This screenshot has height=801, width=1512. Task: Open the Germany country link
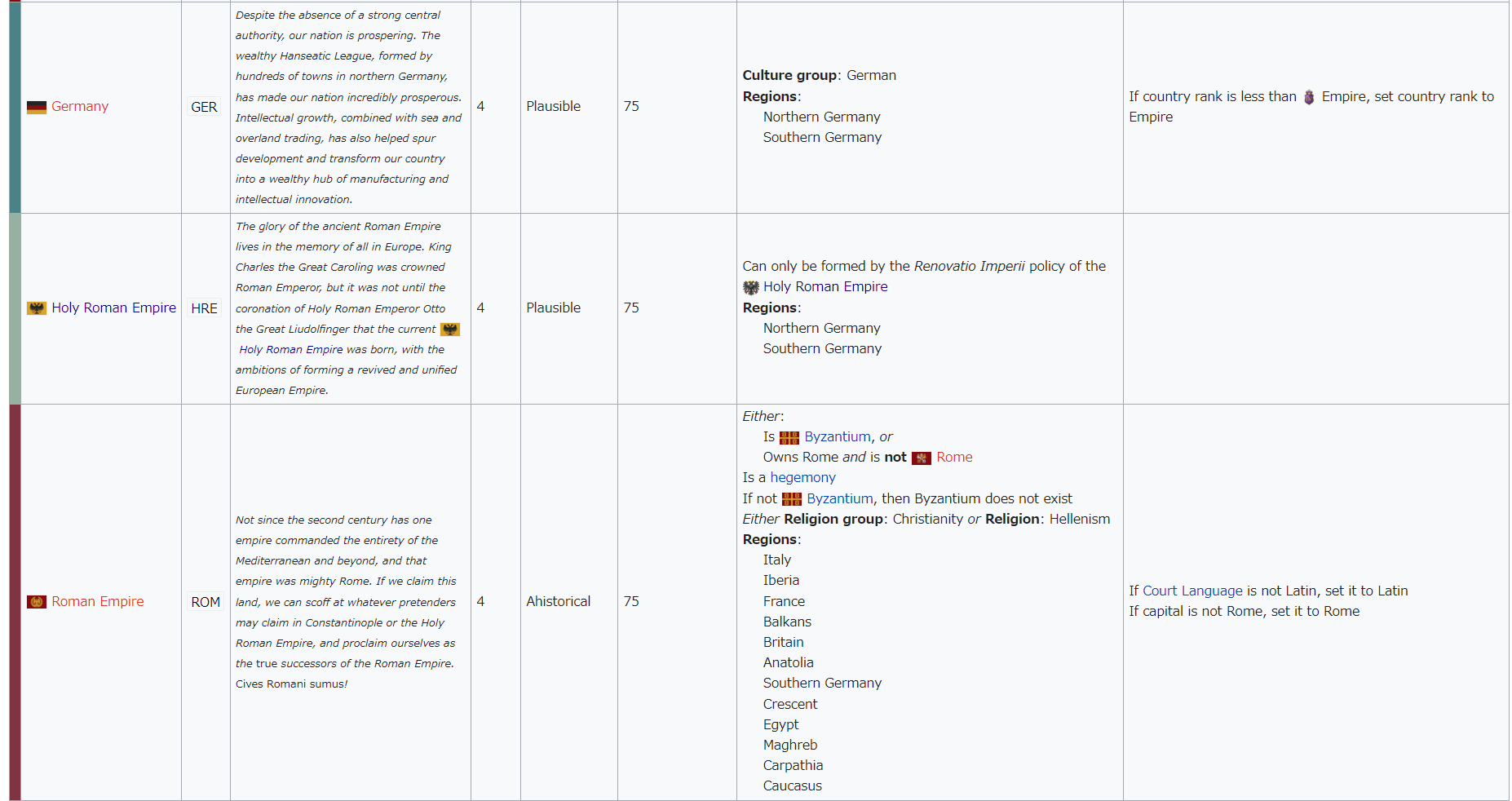pos(80,106)
